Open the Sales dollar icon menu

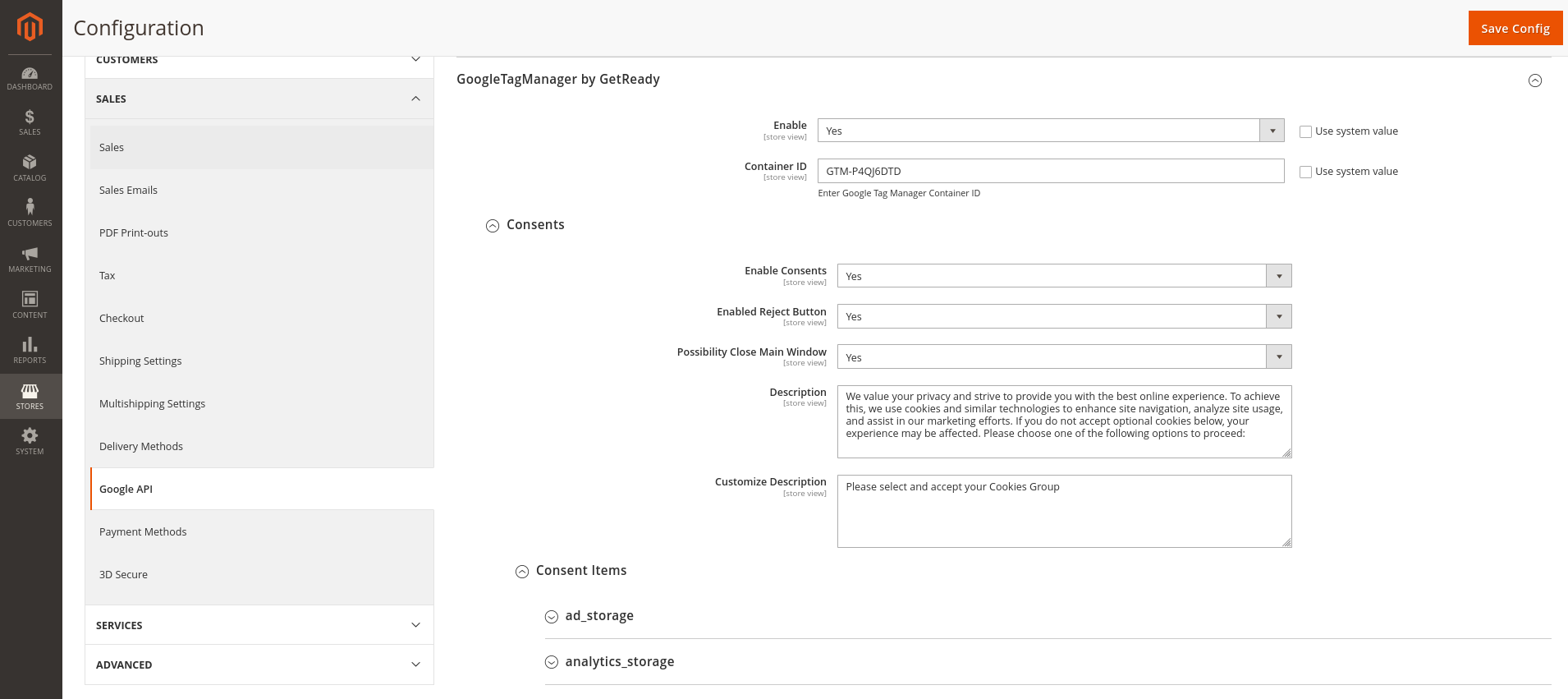click(x=30, y=122)
